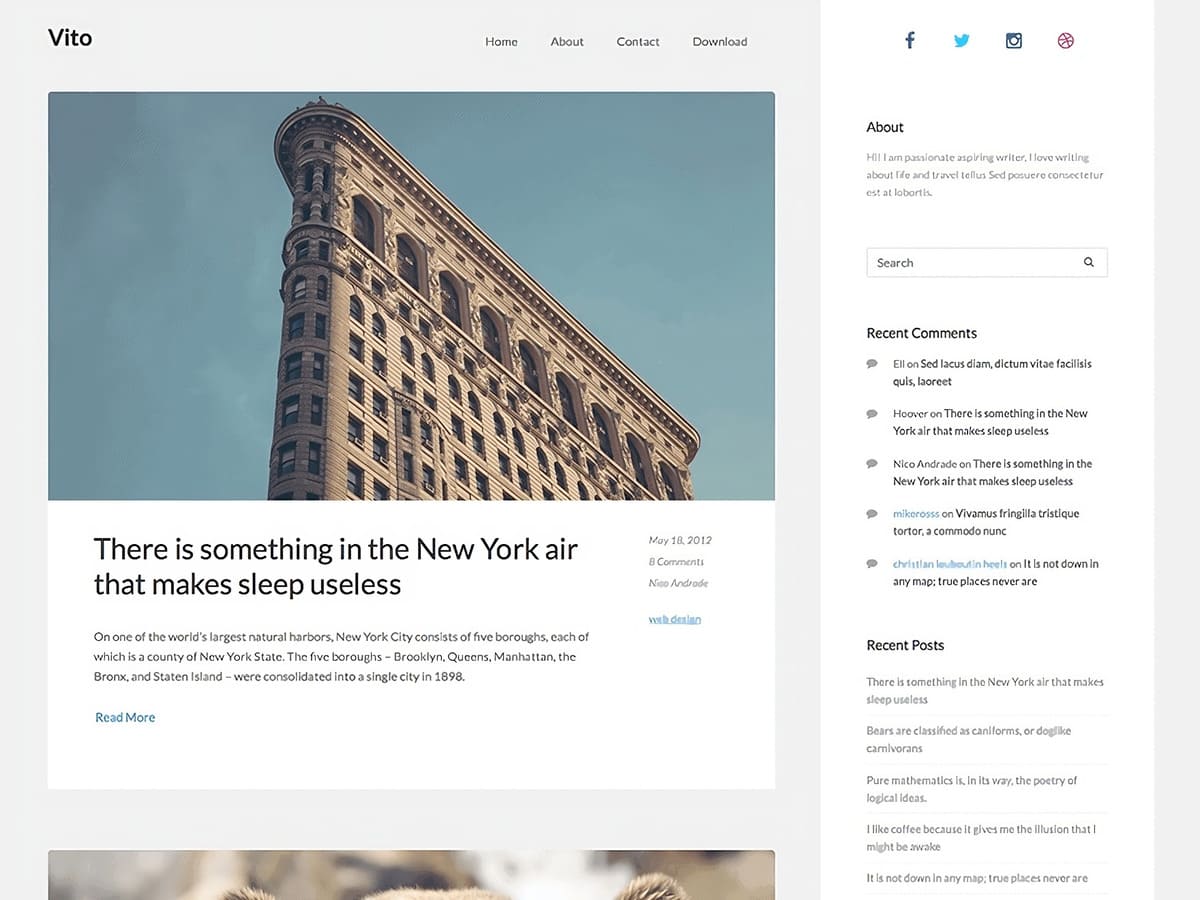Open the New York air post title
Image resolution: width=1200 pixels, height=900 pixels.
tap(336, 566)
